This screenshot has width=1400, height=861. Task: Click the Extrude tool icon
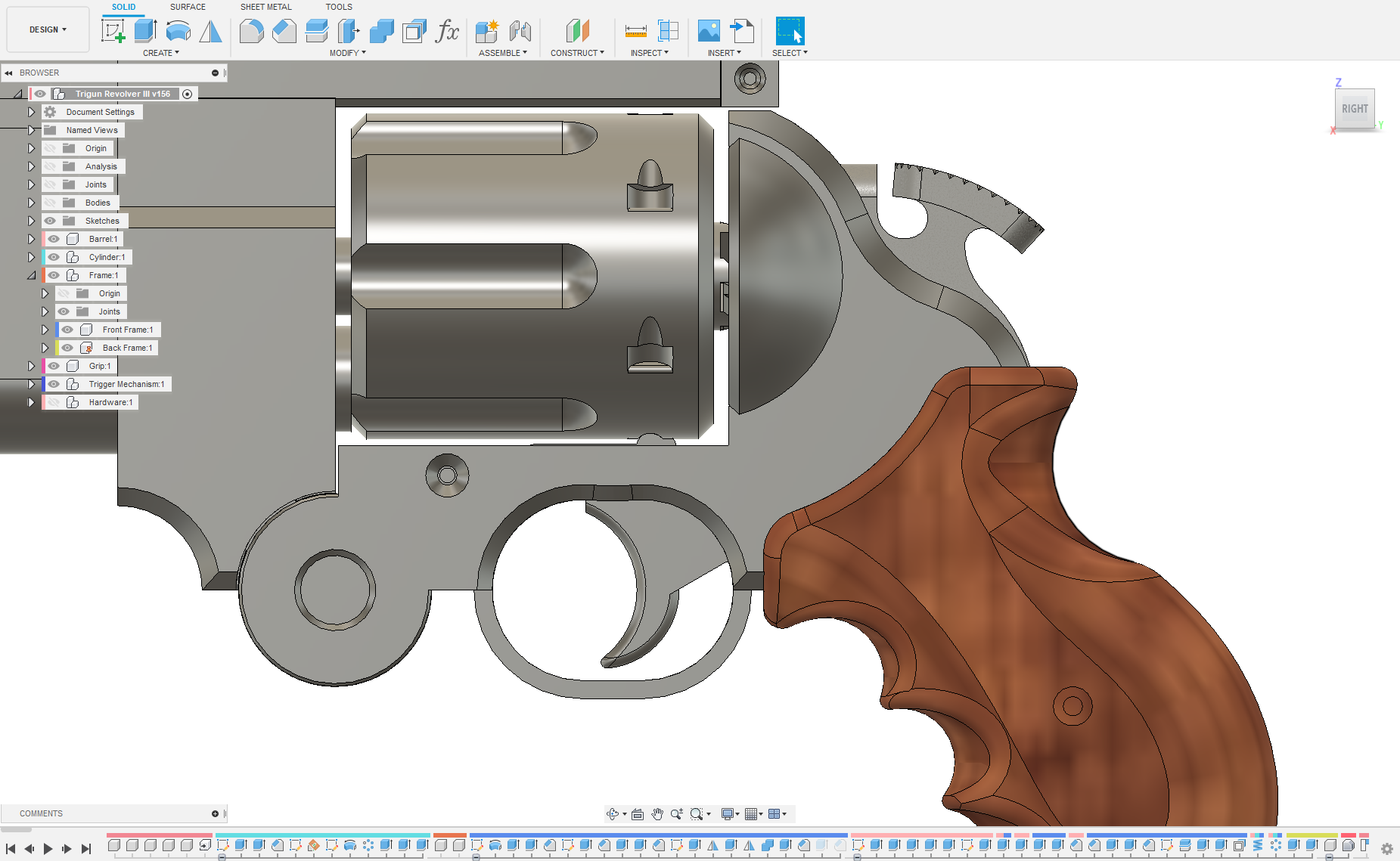[x=145, y=31]
